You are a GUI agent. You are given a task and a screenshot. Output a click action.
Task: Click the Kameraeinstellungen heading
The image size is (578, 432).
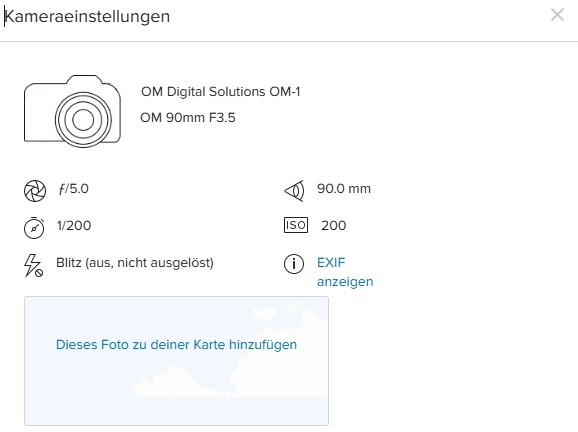pyautogui.click(x=87, y=17)
